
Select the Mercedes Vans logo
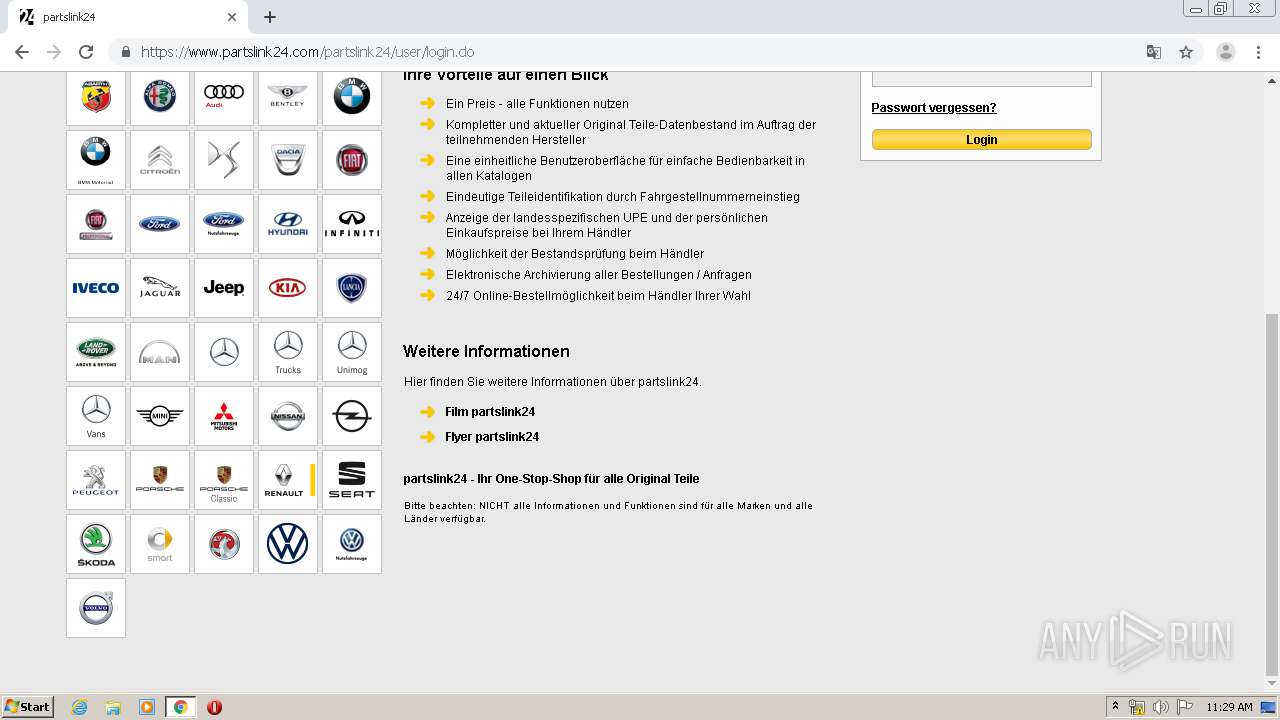[x=96, y=416]
